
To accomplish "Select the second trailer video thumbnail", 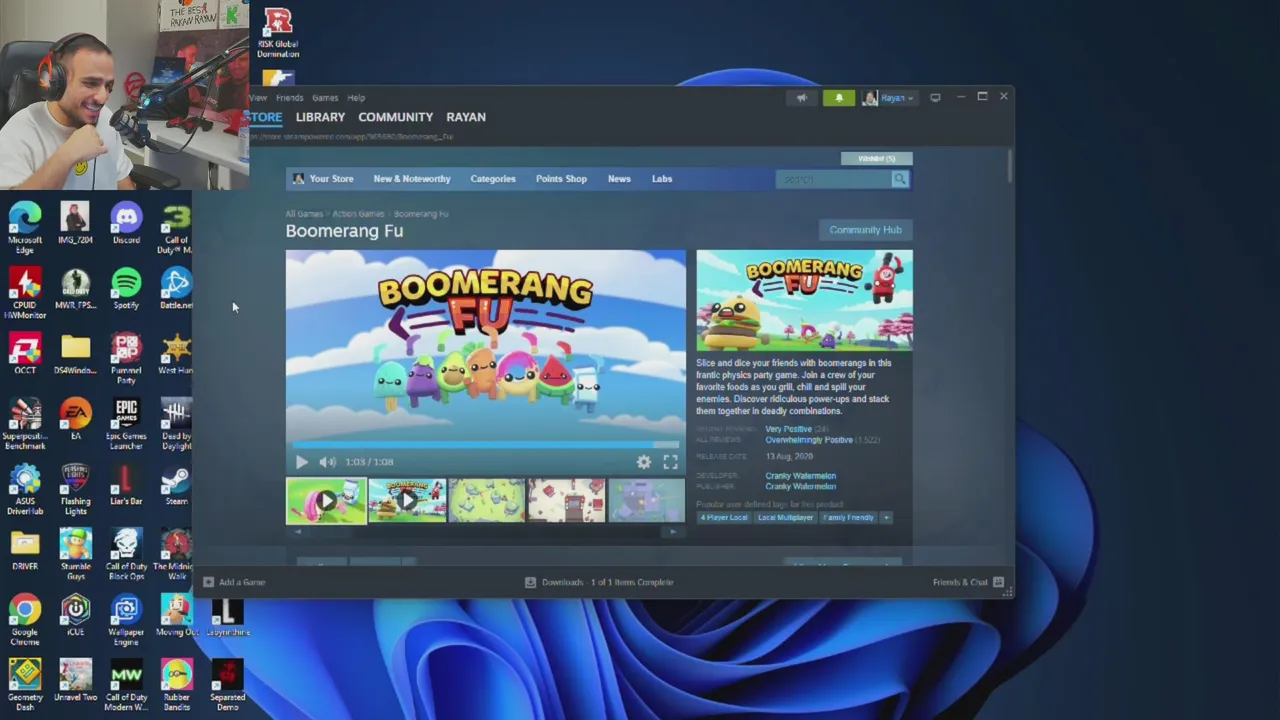I will (407, 501).
